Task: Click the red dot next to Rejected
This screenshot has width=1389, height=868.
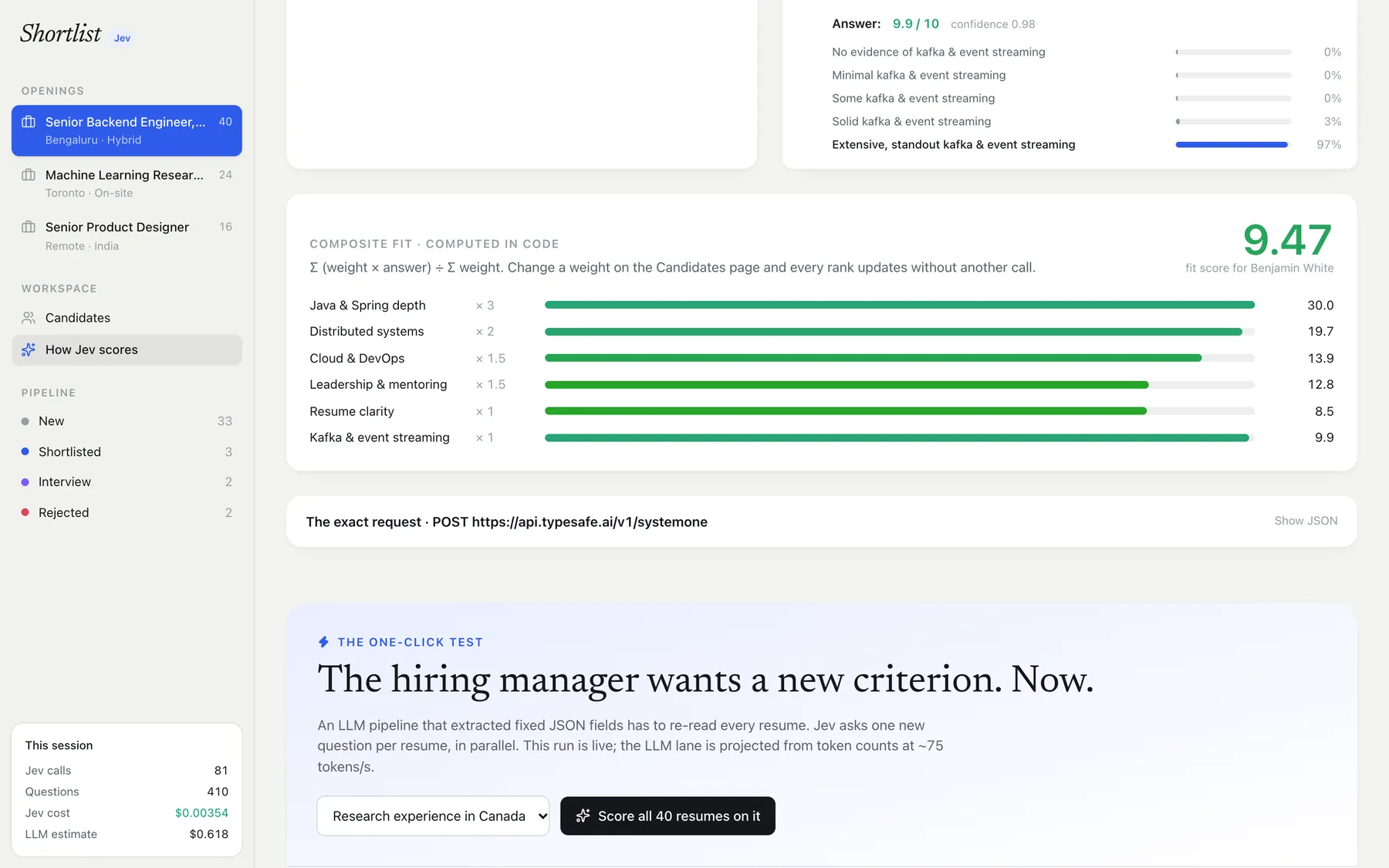Action: 25,512
